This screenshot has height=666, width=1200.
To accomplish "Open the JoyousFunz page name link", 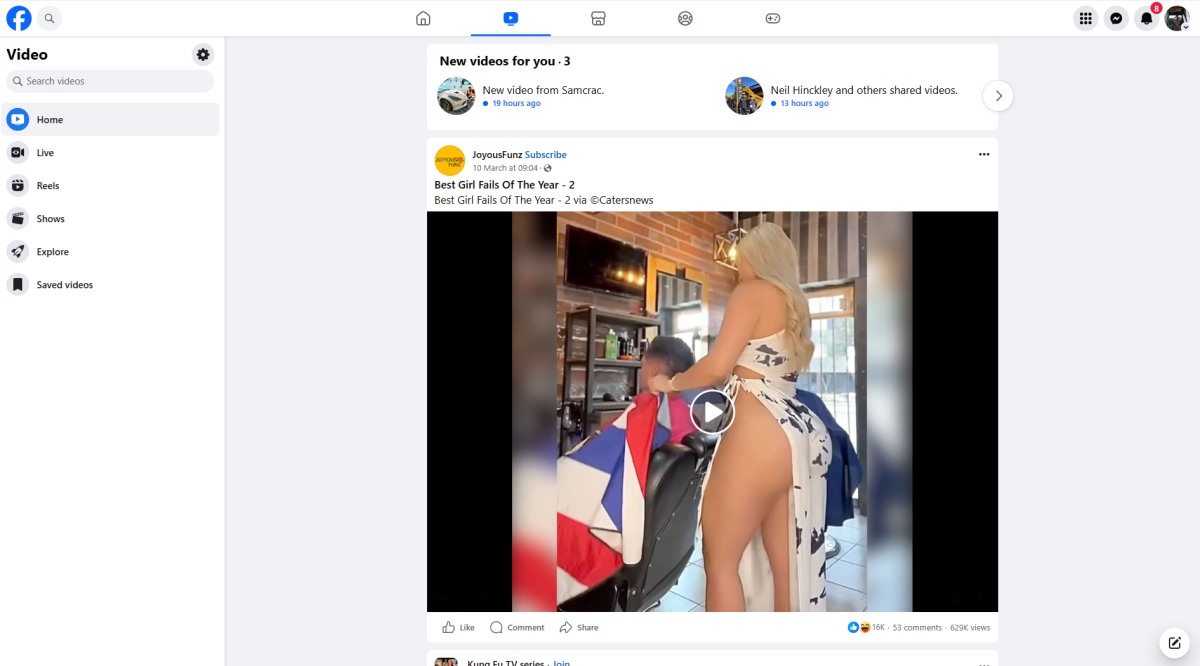I will [497, 155].
